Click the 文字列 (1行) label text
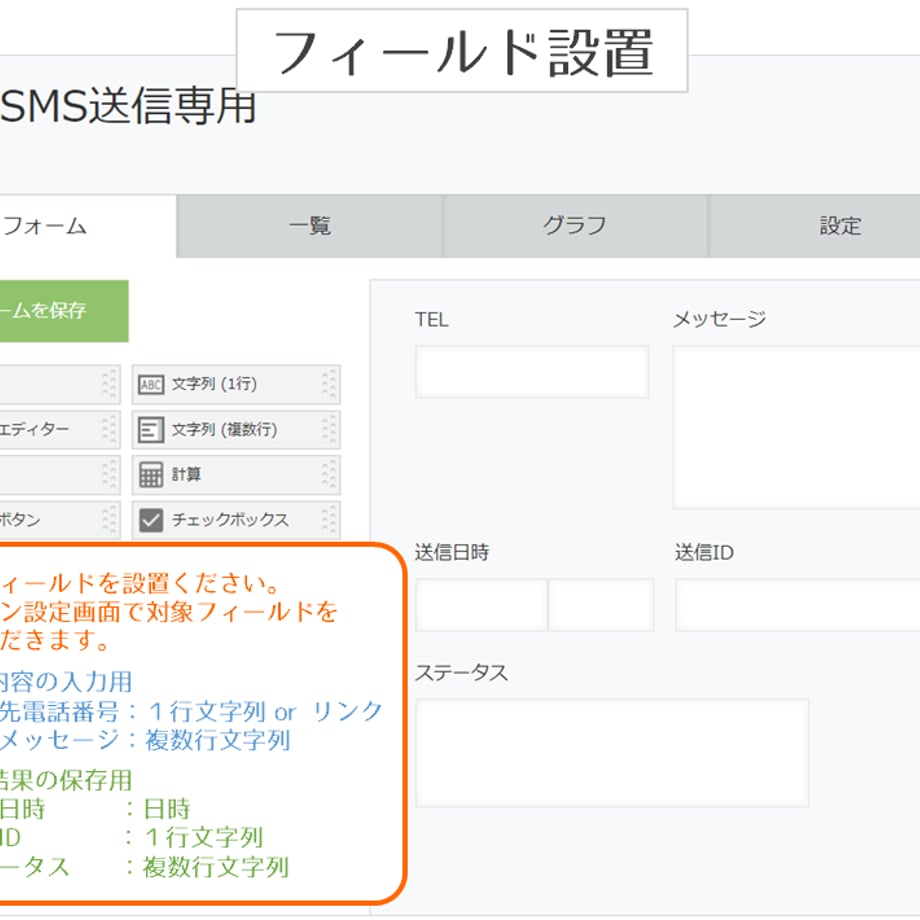 point(214,384)
